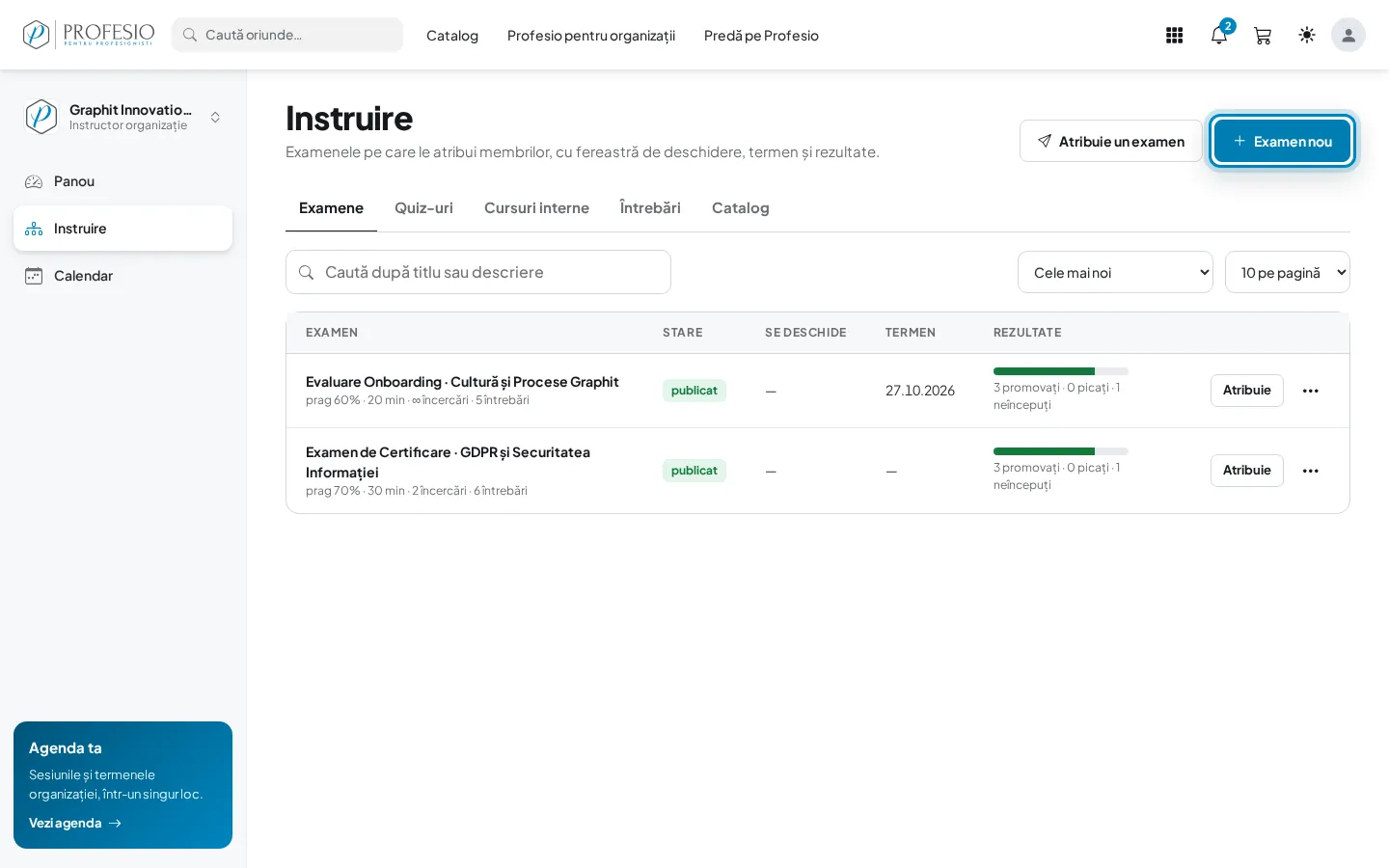Switch to the Cursuri interne tab
Screen dimensions: 1389x868
point(536,208)
